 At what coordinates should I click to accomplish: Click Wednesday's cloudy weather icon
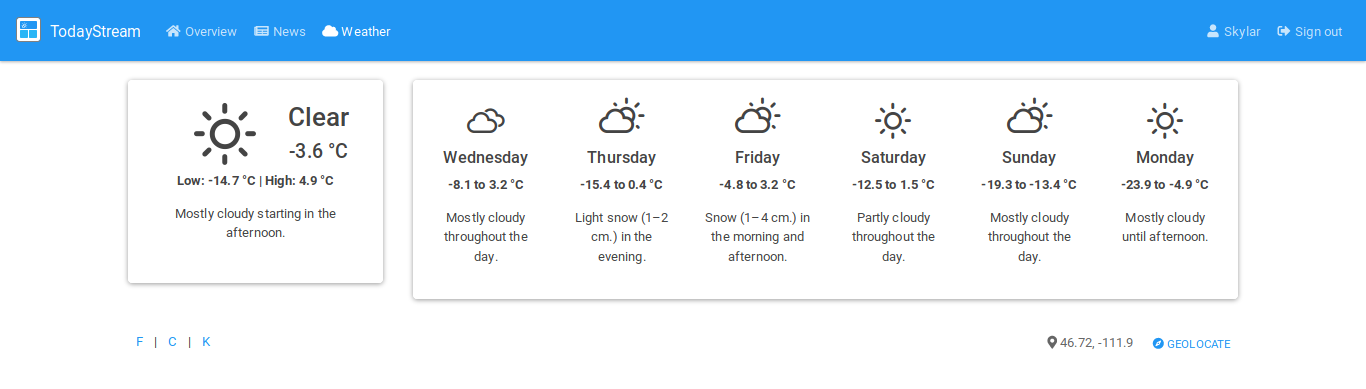[485, 121]
